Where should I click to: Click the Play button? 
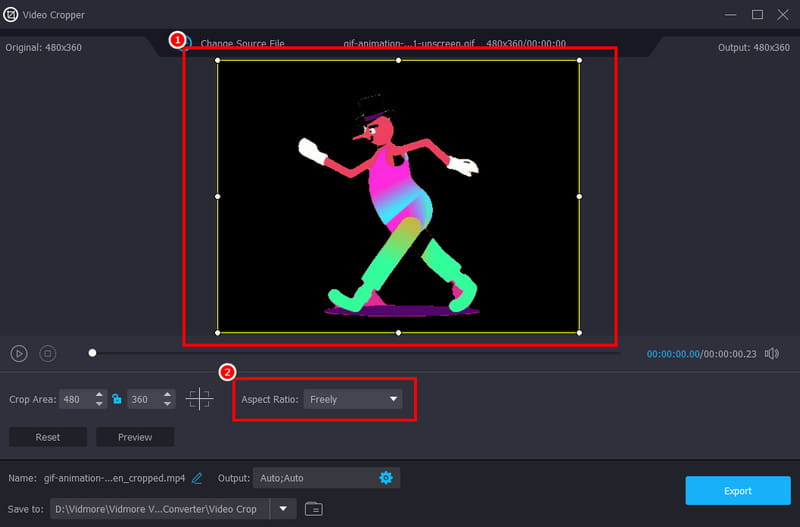[x=19, y=353]
